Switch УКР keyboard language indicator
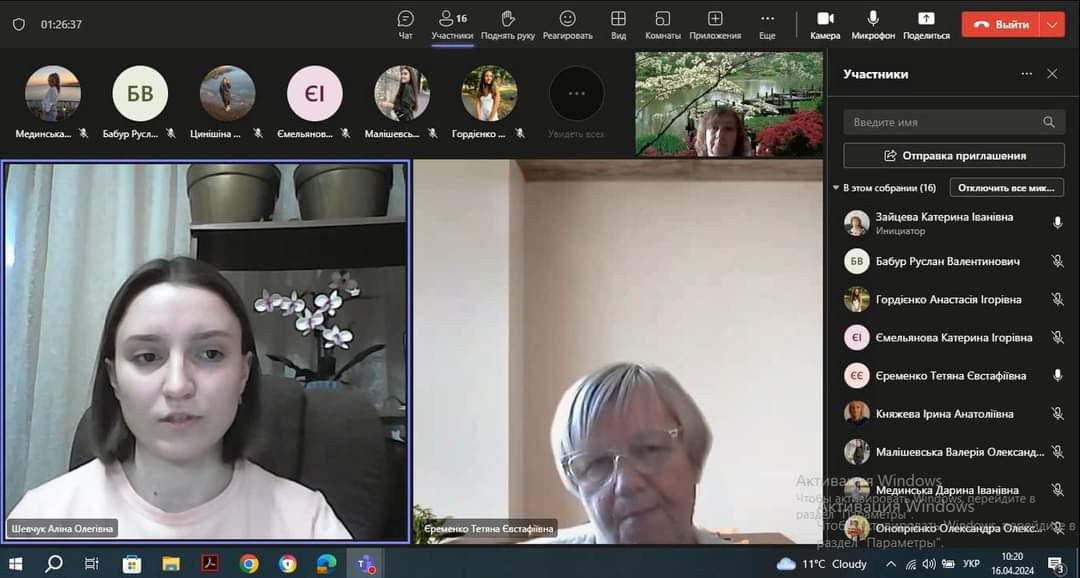1080x578 pixels. pos(971,564)
